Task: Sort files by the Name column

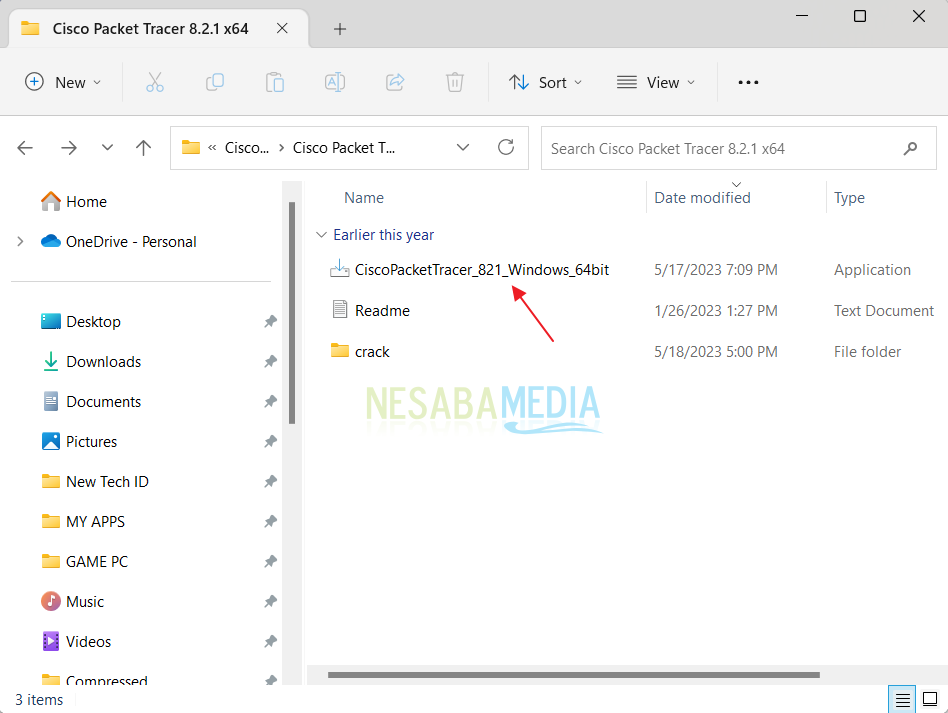Action: pyautogui.click(x=364, y=198)
